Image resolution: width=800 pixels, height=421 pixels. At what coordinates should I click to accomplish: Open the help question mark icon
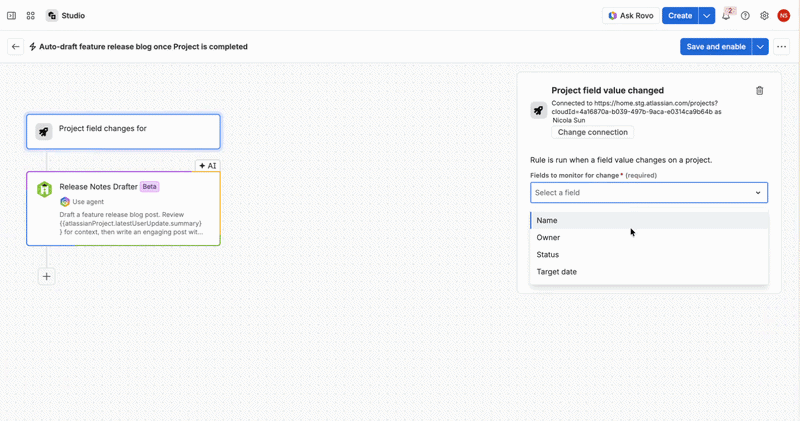[745, 16]
